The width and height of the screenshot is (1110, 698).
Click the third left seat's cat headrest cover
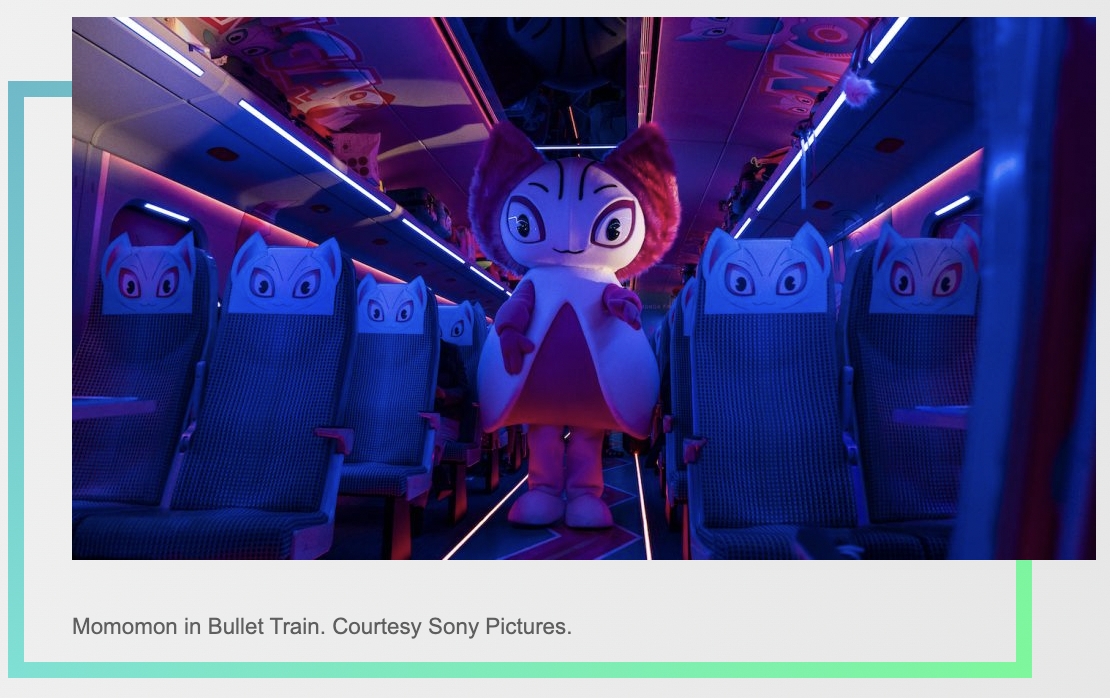[x=391, y=304]
